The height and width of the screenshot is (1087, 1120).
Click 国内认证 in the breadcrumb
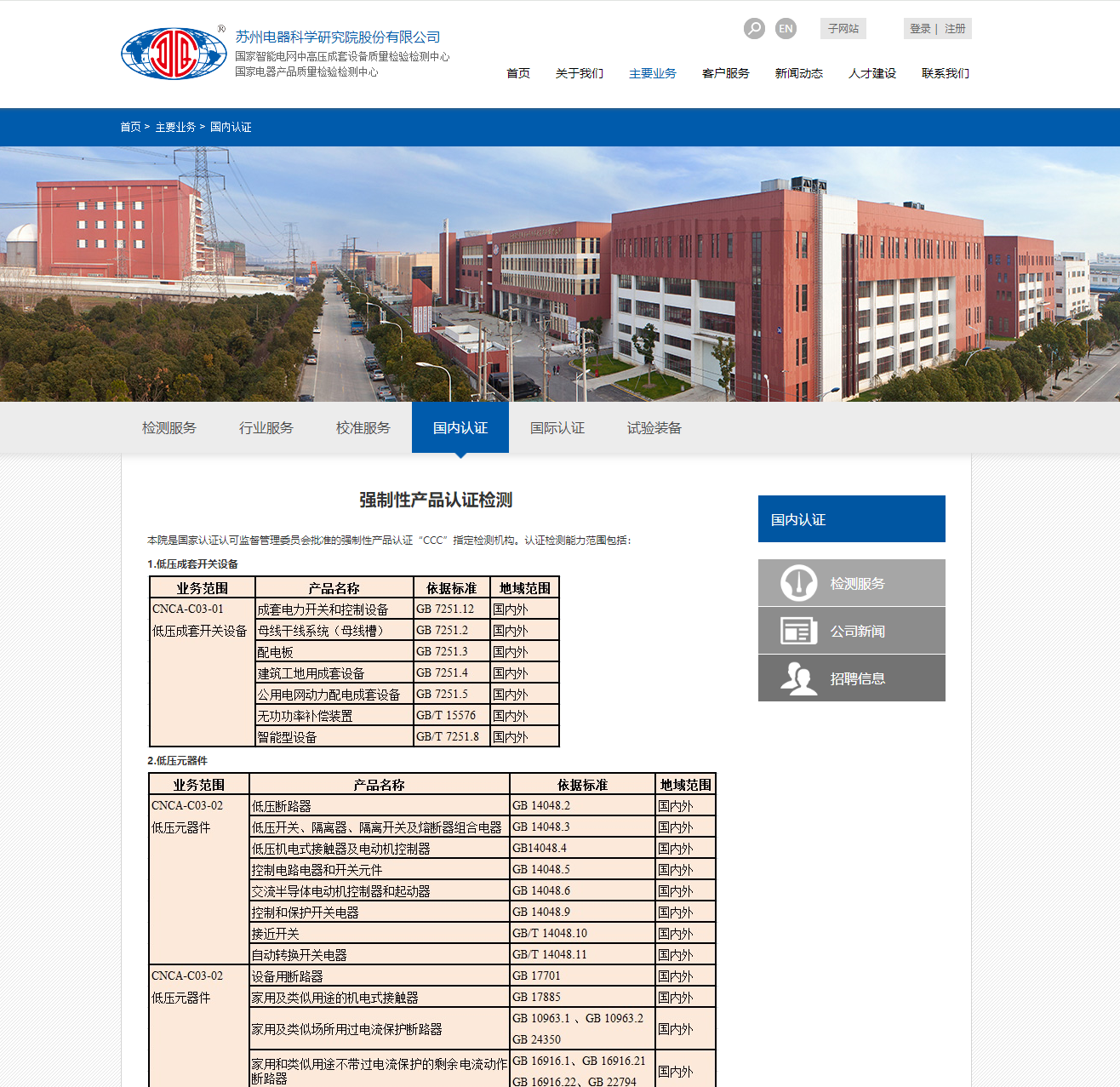coord(231,127)
